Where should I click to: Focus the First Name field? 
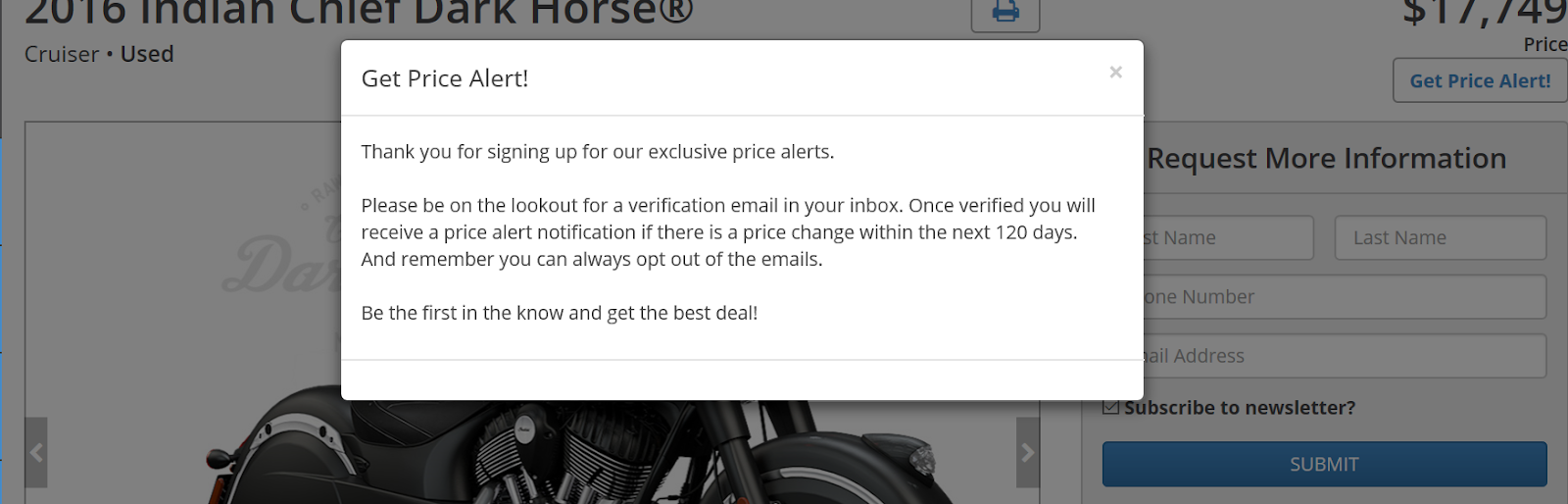click(1228, 237)
